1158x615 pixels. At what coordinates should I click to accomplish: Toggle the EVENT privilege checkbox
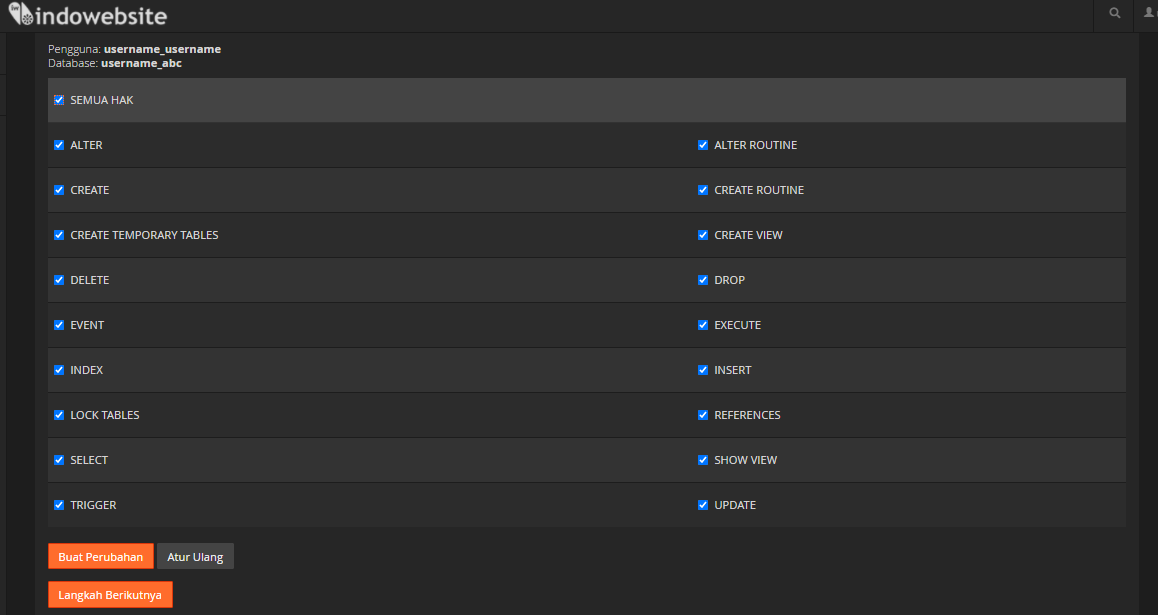pyautogui.click(x=59, y=325)
